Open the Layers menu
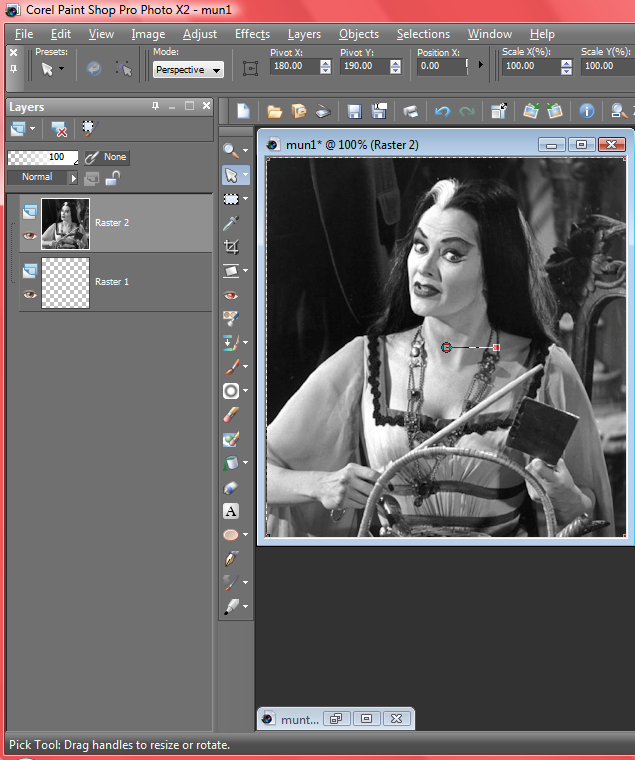635x760 pixels. pyautogui.click(x=304, y=34)
